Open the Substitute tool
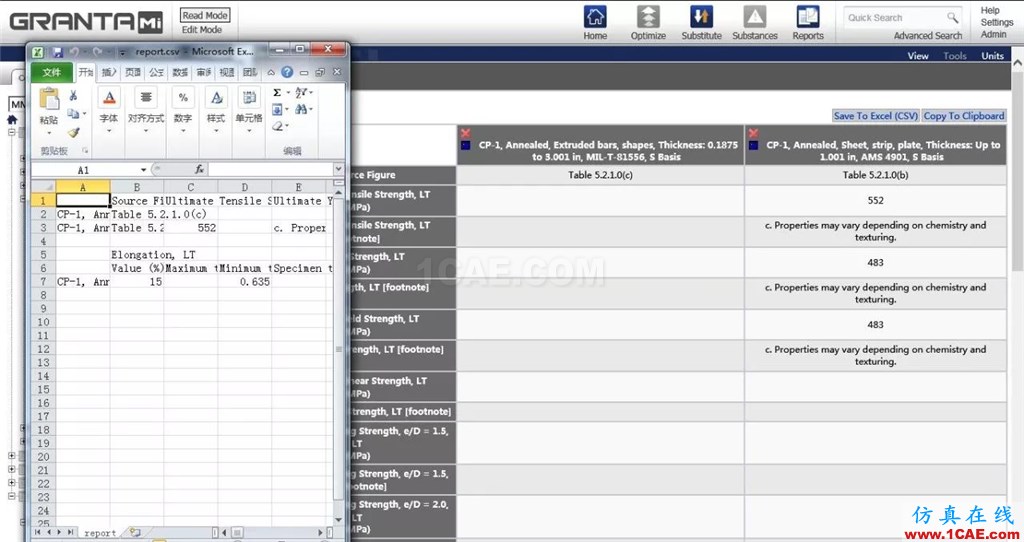The height and width of the screenshot is (542, 1024). point(701,17)
